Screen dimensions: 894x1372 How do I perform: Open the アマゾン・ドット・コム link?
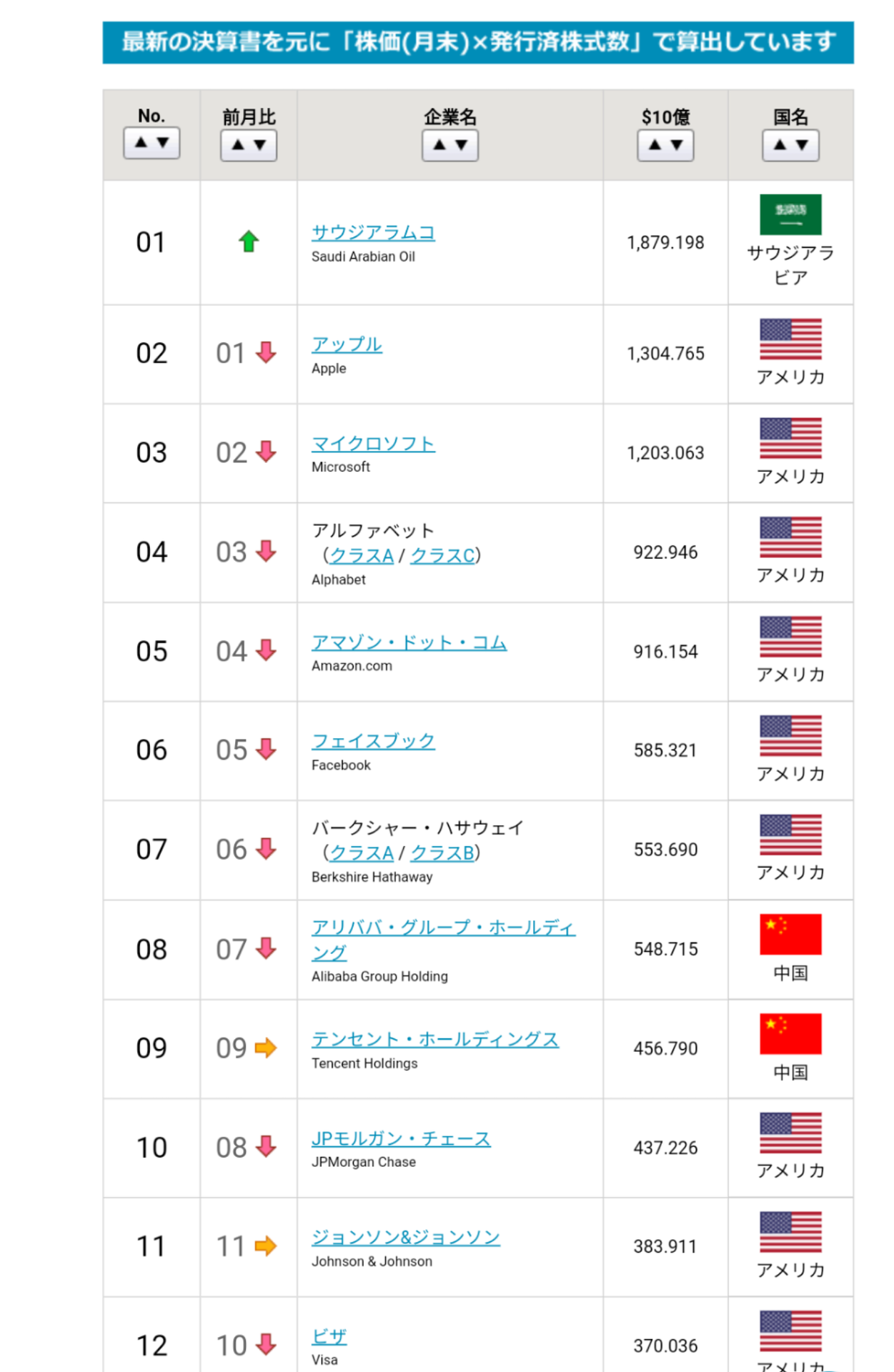409,642
